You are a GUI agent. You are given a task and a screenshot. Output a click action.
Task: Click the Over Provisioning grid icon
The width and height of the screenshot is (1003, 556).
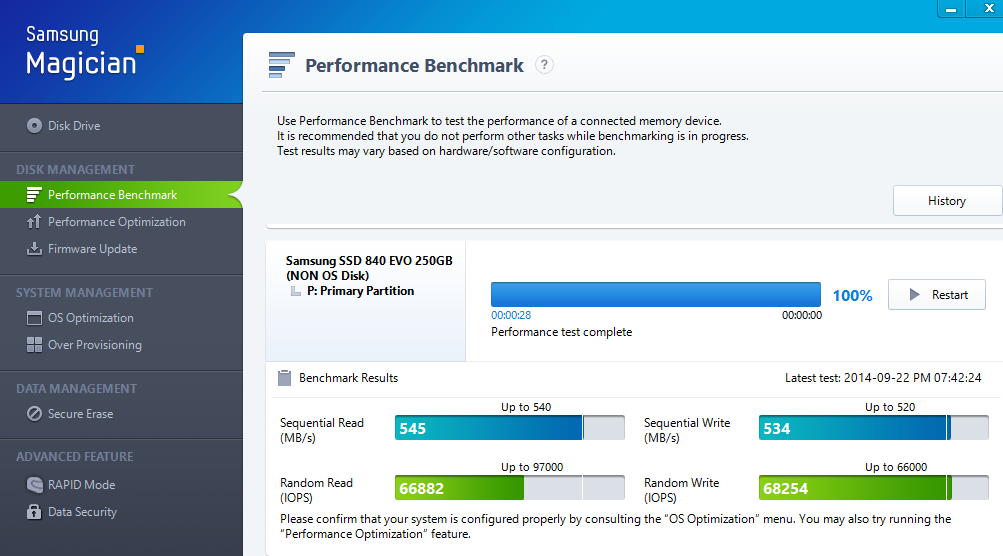tap(34, 345)
